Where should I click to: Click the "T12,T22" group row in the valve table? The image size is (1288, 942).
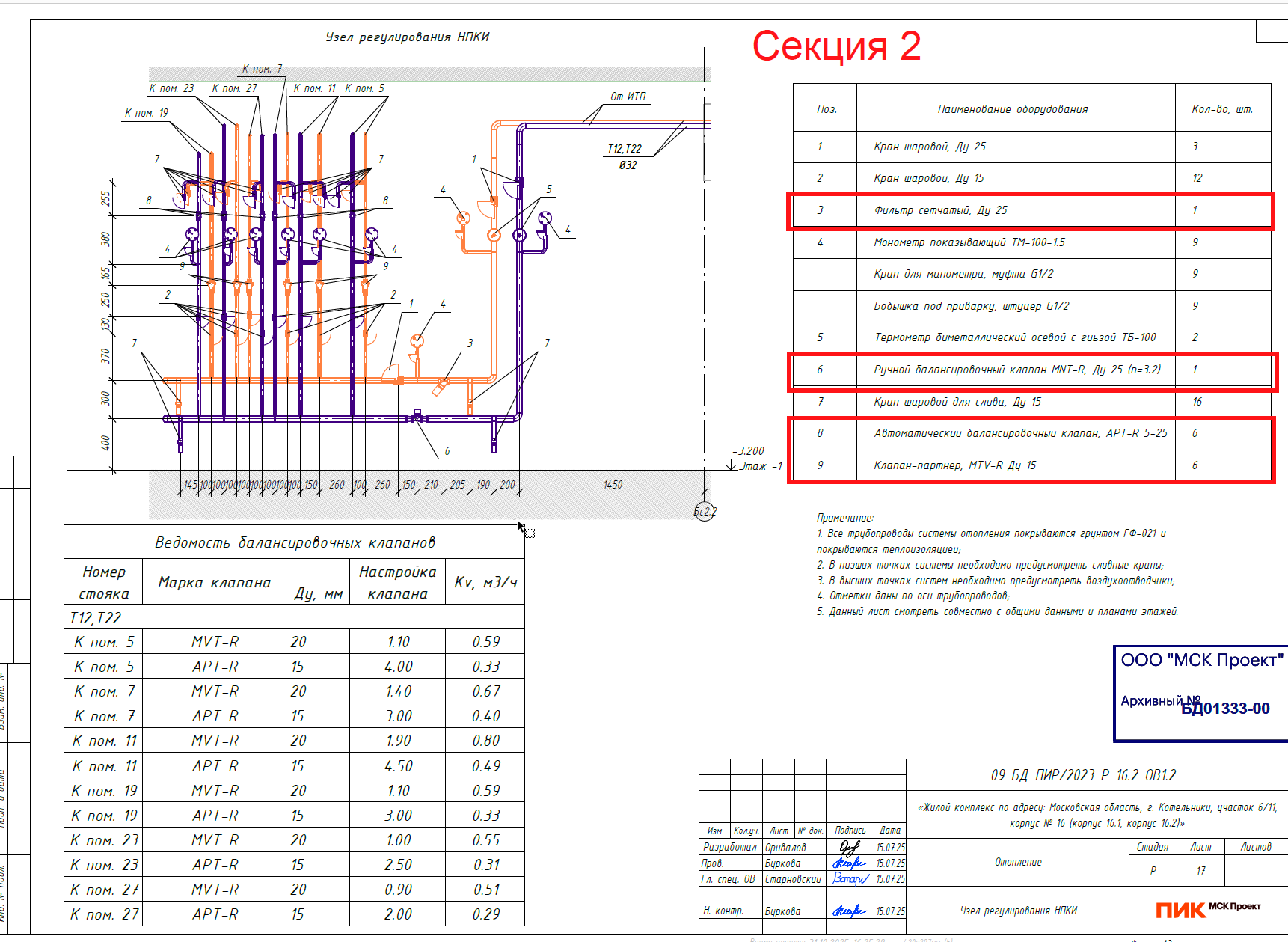(294, 618)
